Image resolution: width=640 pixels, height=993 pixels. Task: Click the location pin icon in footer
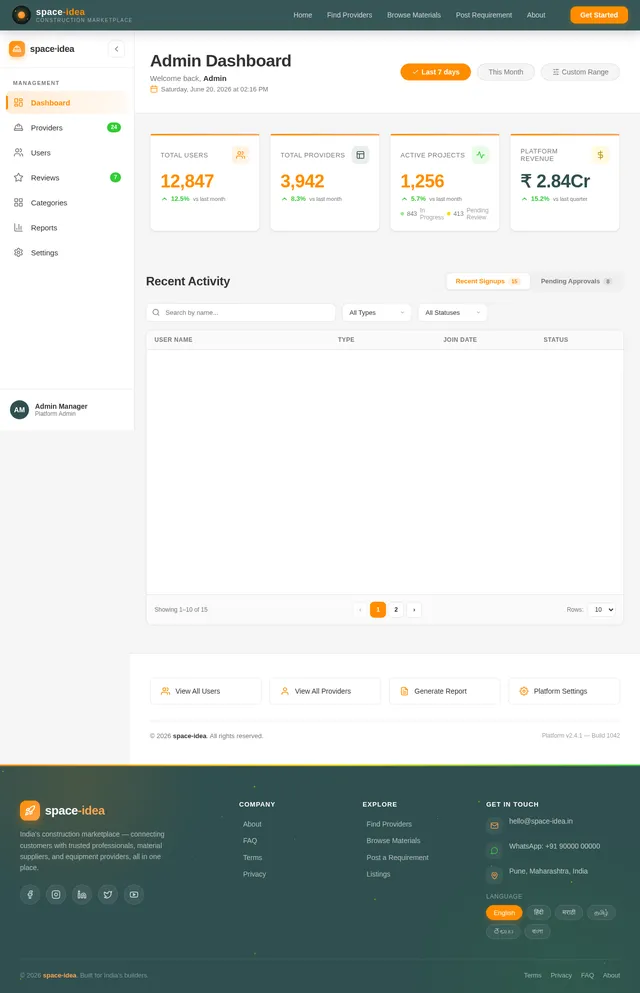(x=494, y=875)
